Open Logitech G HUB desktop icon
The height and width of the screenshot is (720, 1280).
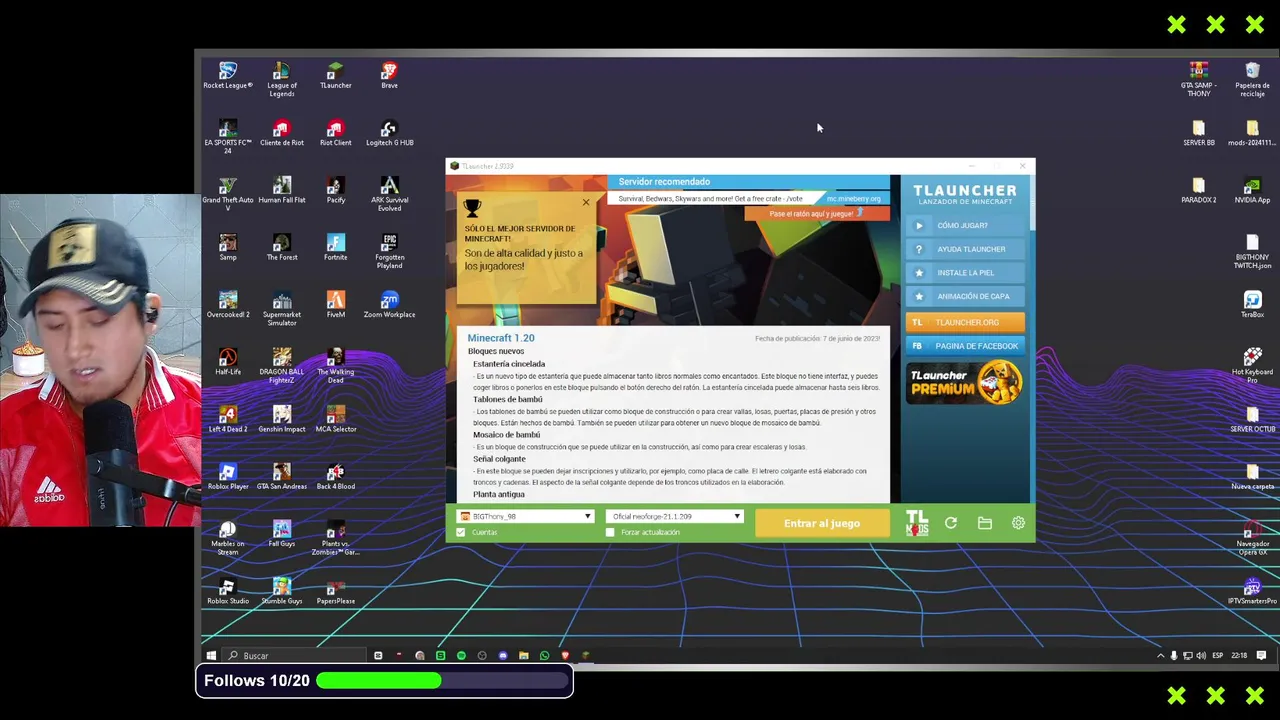point(389,133)
